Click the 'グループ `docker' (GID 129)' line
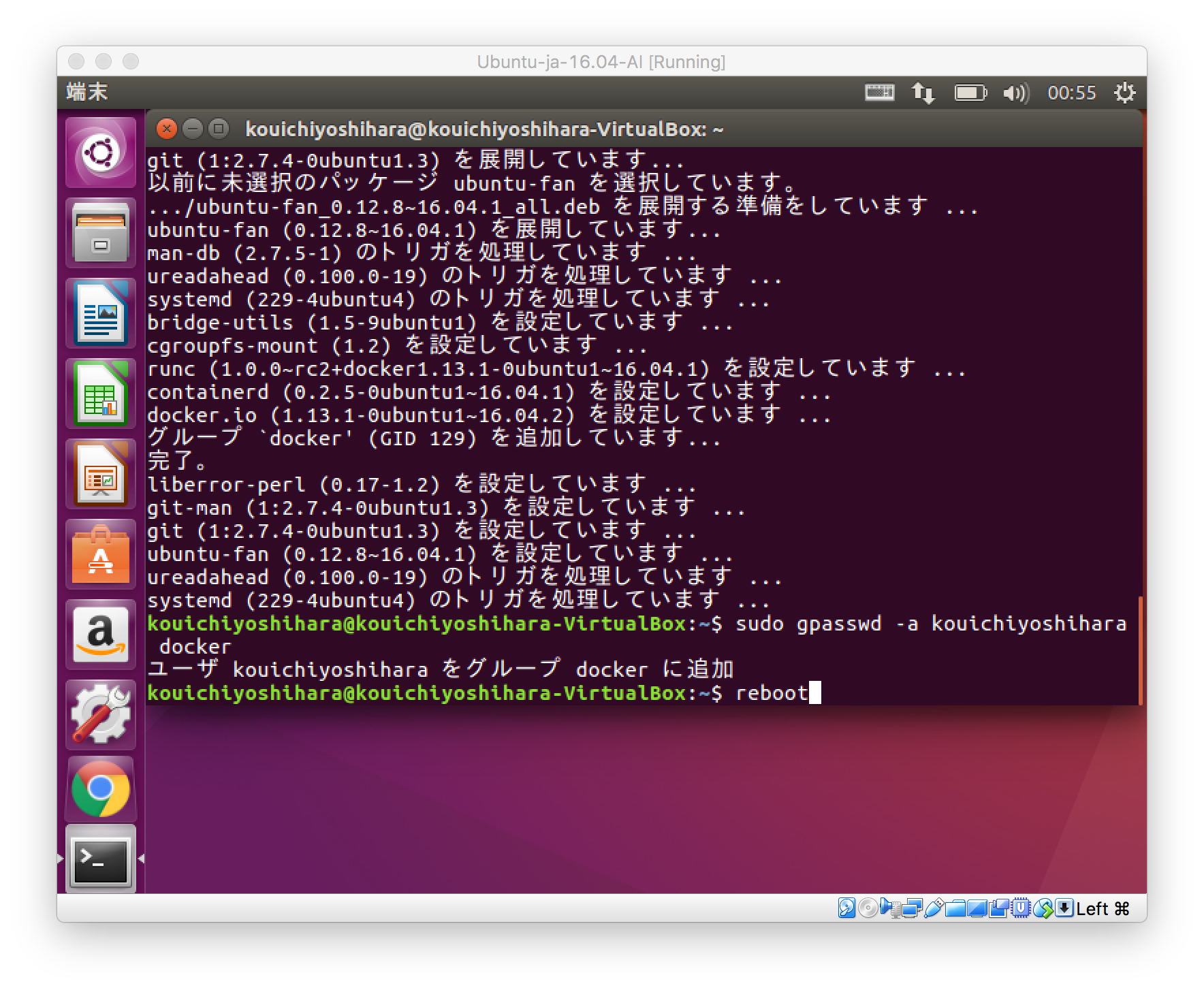The height and width of the screenshot is (990, 1204). point(434,438)
